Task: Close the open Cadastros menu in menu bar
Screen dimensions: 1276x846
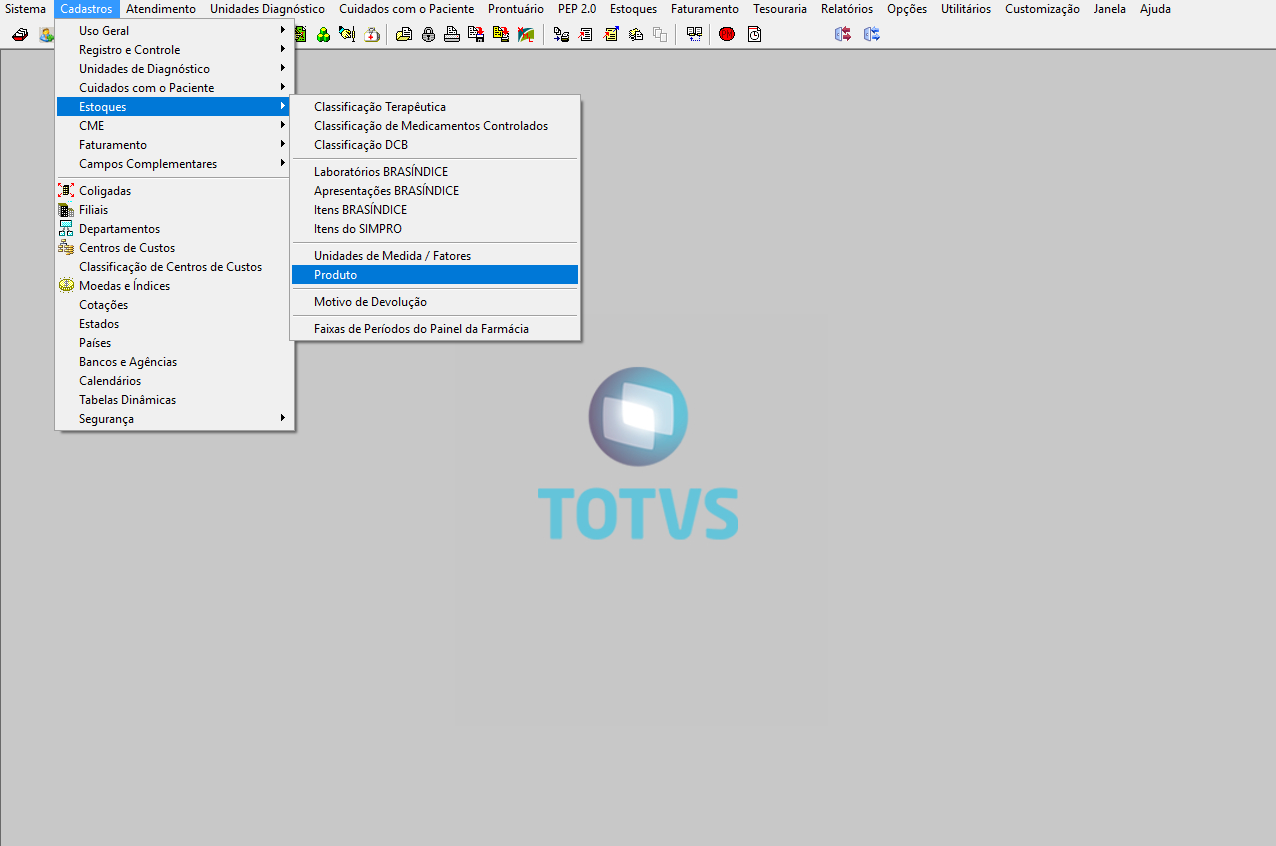Action: pyautogui.click(x=86, y=9)
